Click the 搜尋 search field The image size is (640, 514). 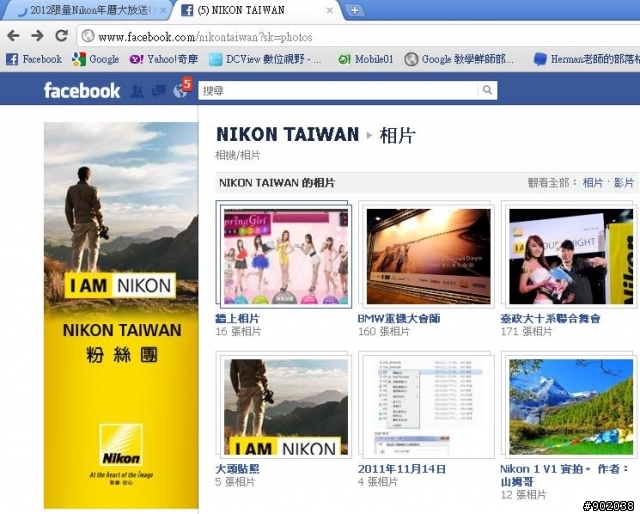338,90
